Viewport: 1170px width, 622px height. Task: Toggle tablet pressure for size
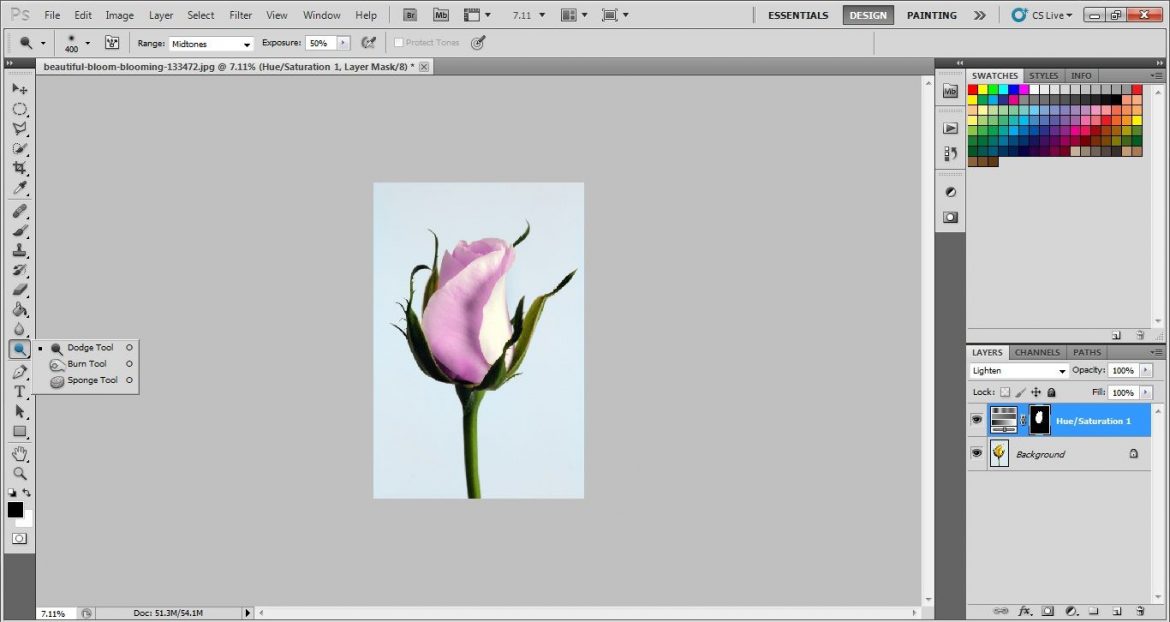click(478, 43)
